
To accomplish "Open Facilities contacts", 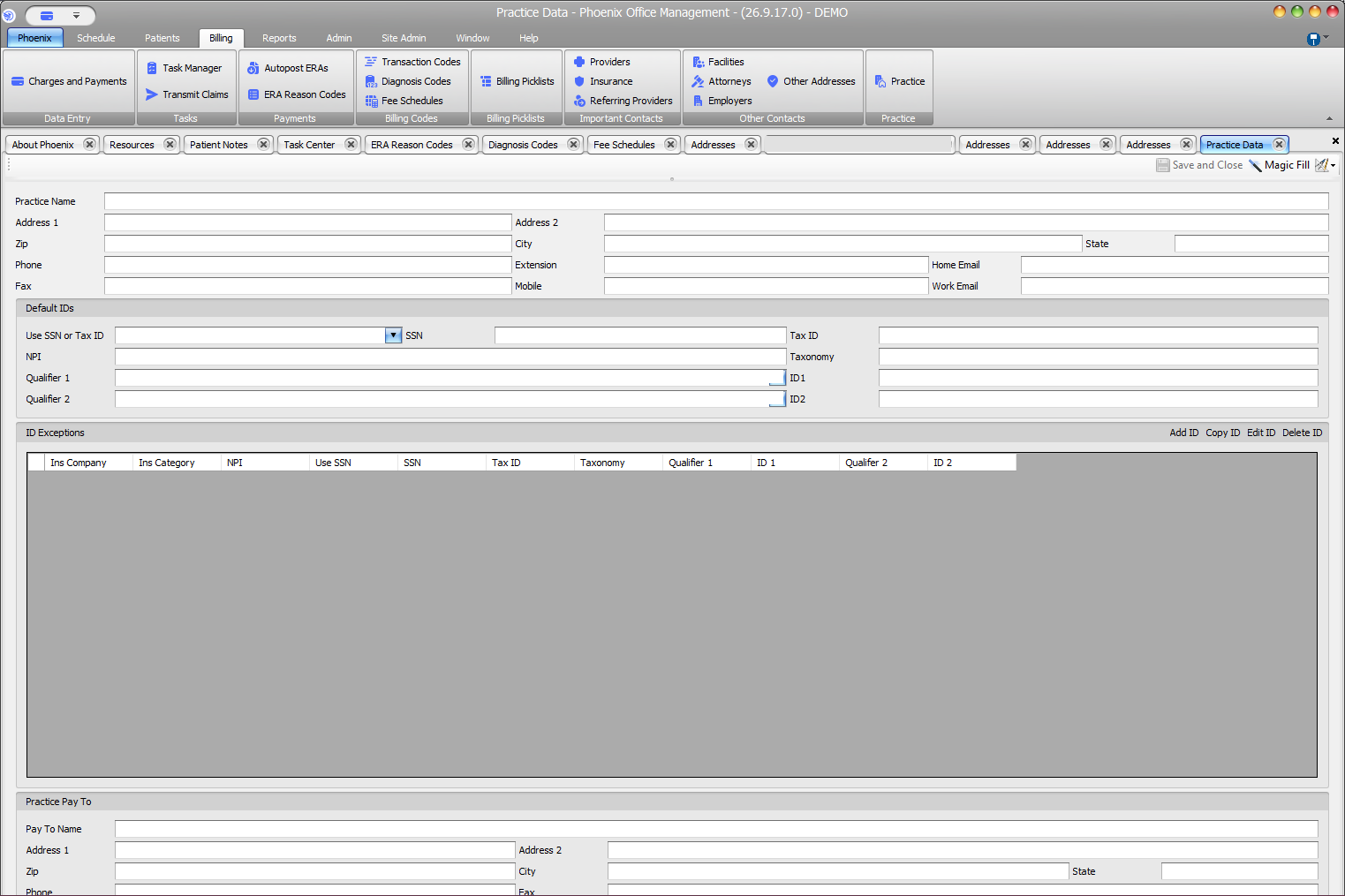I will tap(717, 62).
